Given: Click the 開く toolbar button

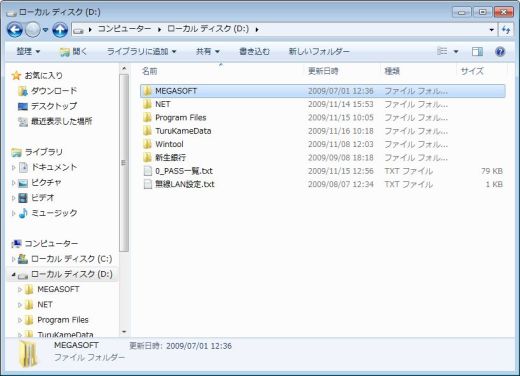Looking at the screenshot, I should pos(73,51).
